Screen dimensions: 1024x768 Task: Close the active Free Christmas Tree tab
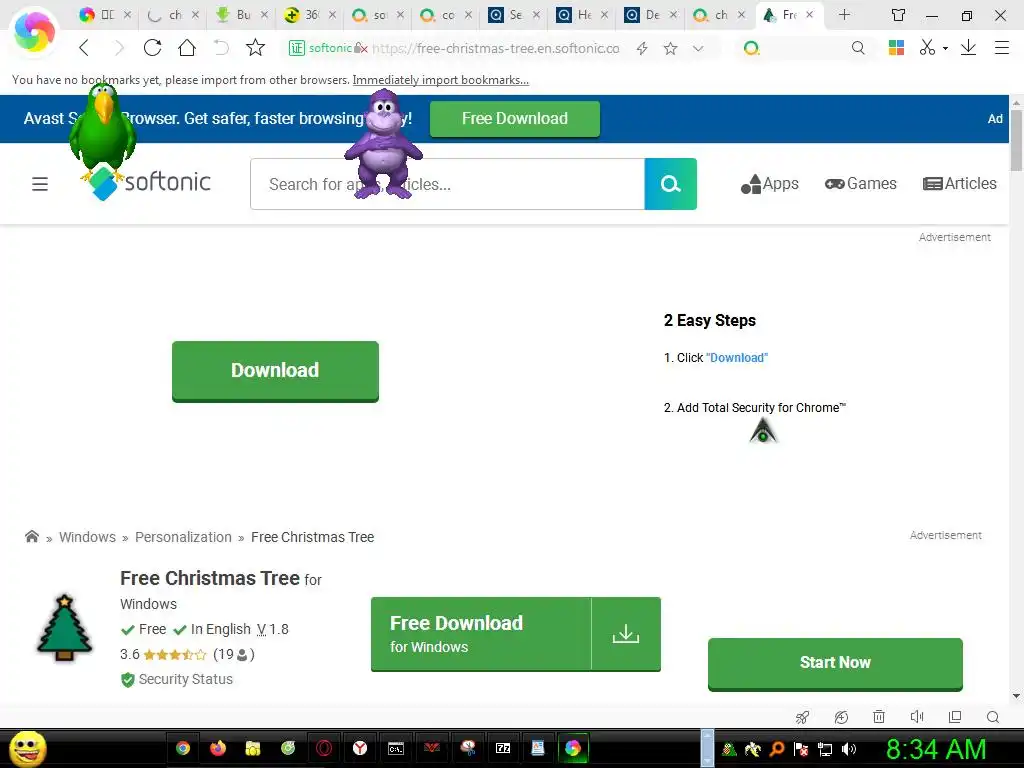click(x=810, y=14)
